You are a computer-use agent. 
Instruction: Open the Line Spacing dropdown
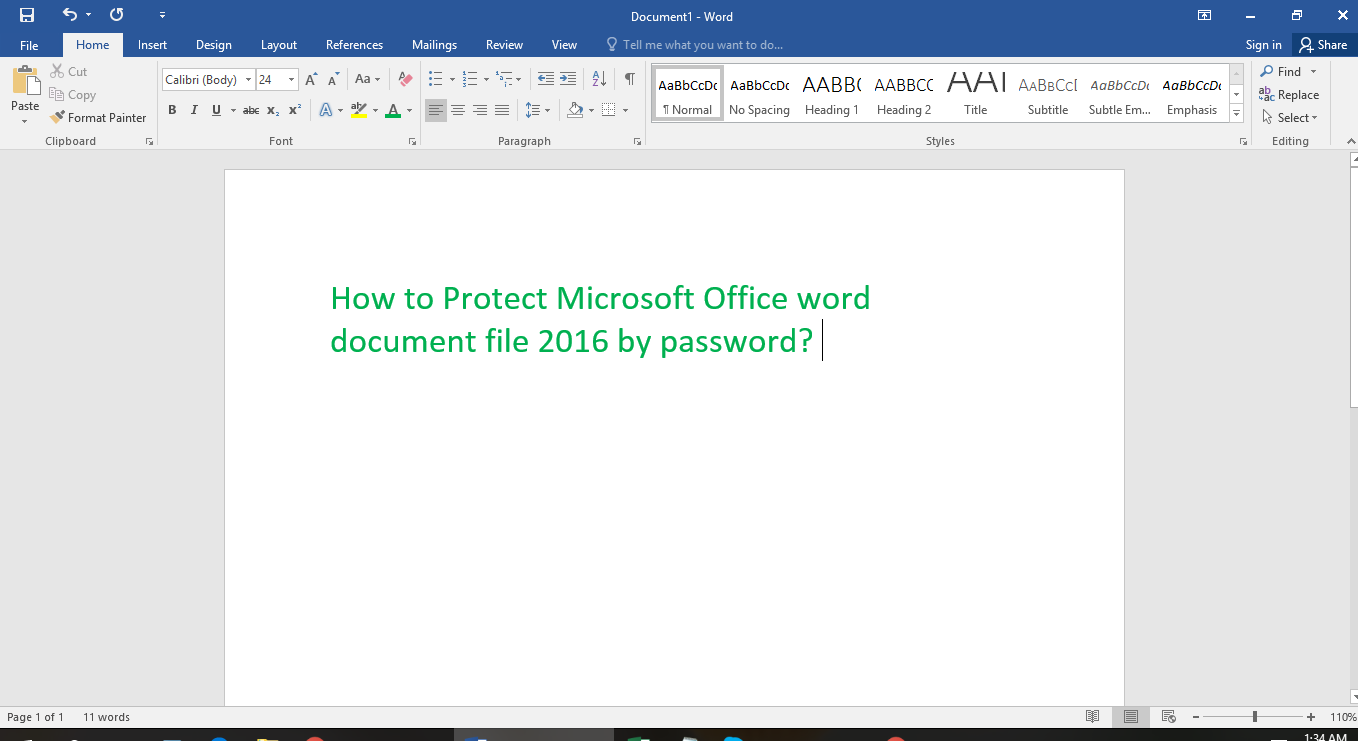pyautogui.click(x=537, y=110)
